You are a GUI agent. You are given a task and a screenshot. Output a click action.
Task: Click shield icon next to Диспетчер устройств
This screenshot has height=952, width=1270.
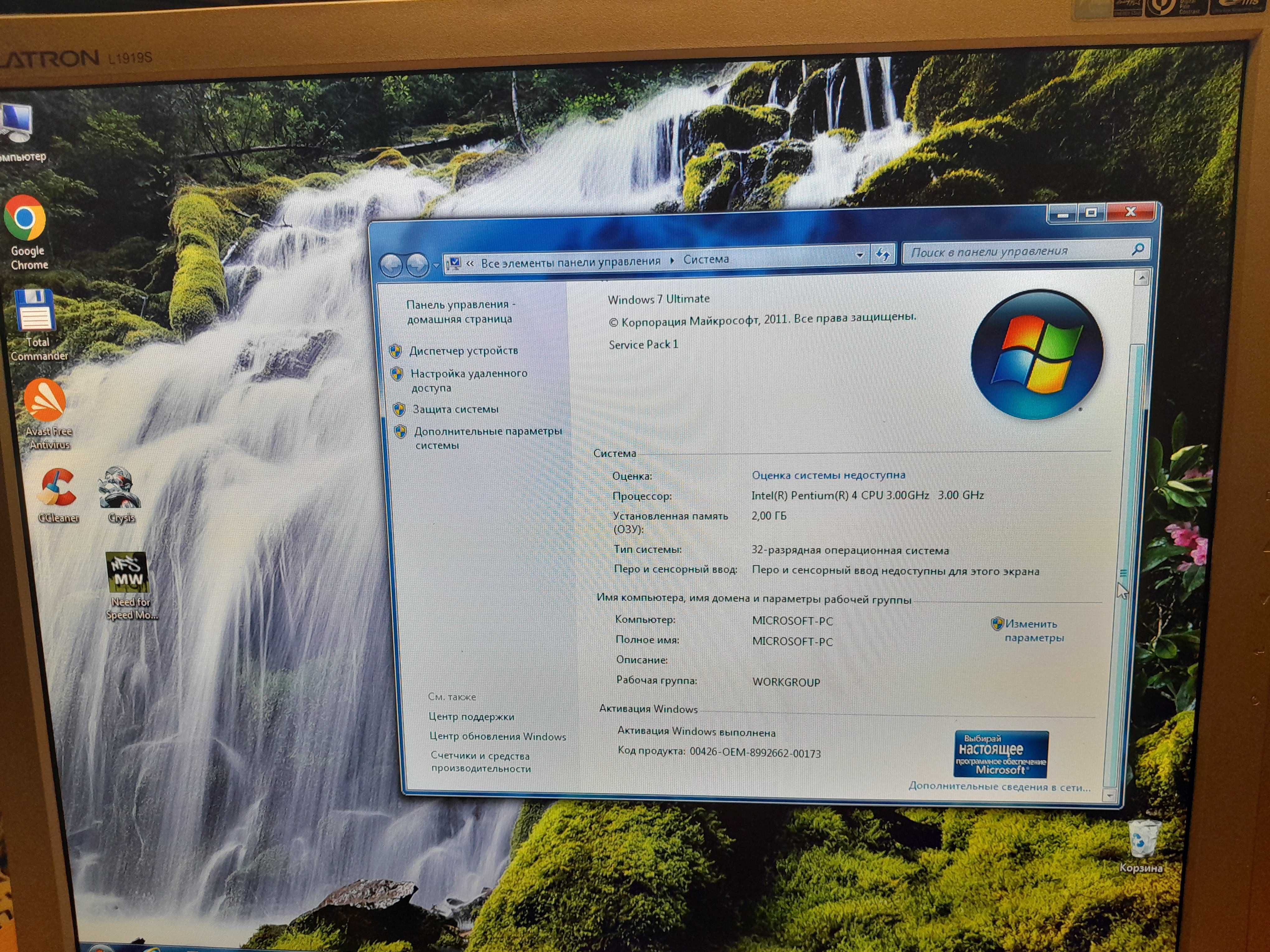tap(395, 351)
